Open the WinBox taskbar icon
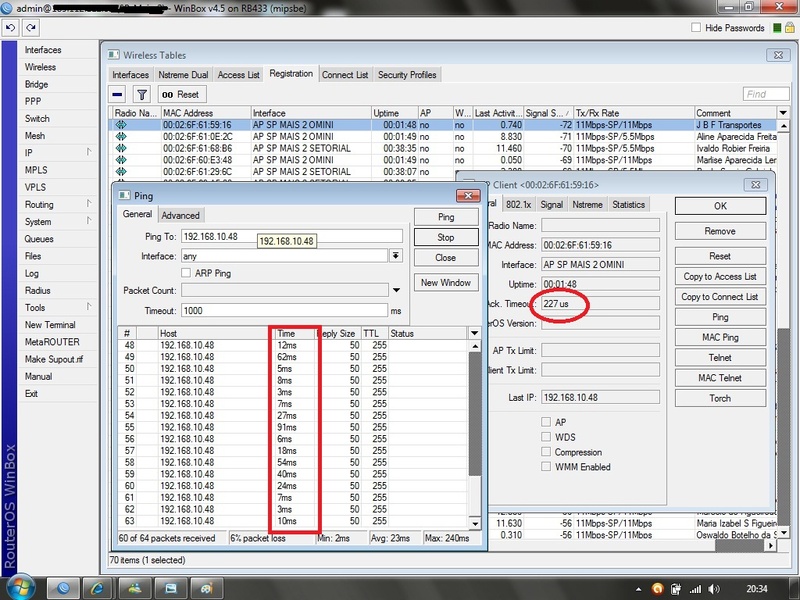This screenshot has height=600, width=800. (63, 588)
